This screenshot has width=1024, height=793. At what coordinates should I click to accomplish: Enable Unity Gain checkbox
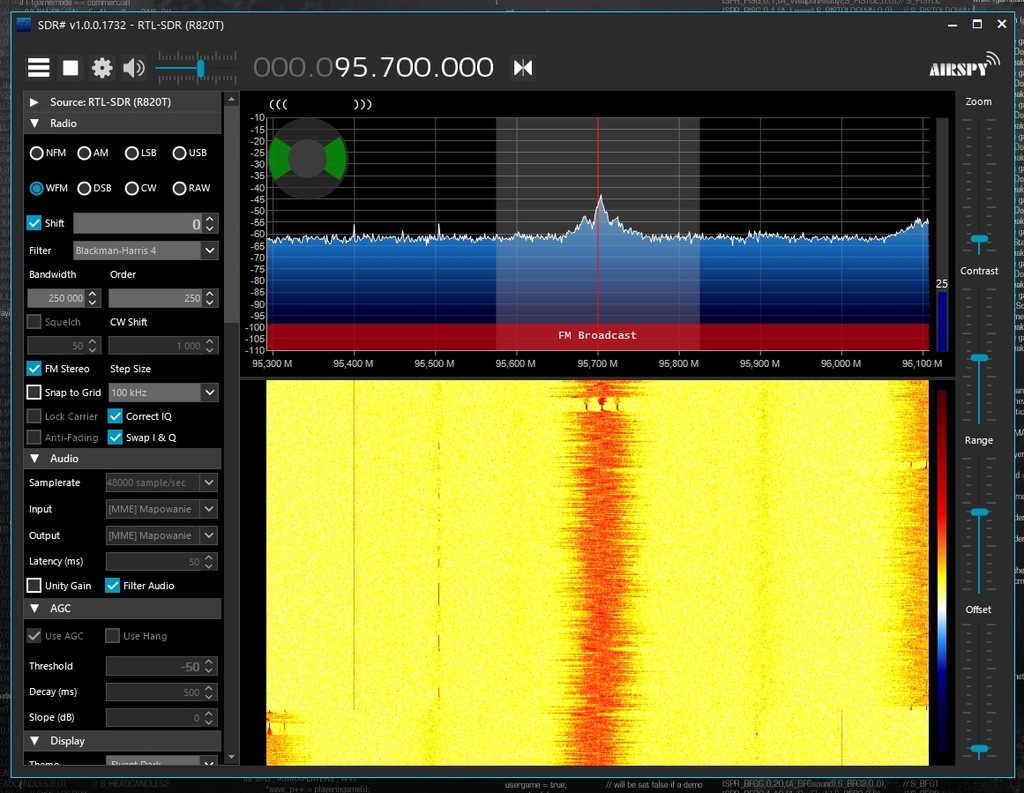34,585
